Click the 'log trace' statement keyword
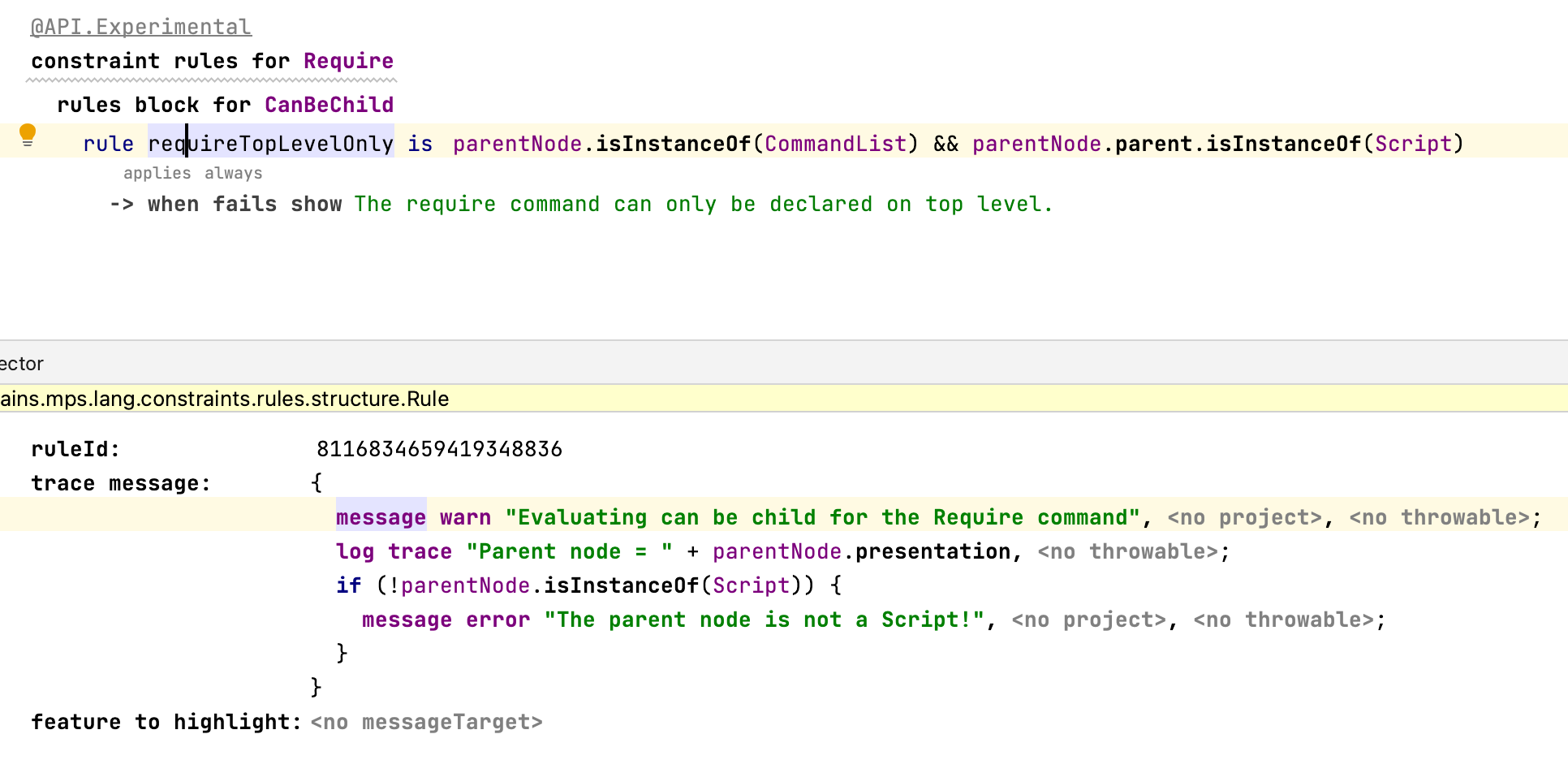 (x=394, y=551)
